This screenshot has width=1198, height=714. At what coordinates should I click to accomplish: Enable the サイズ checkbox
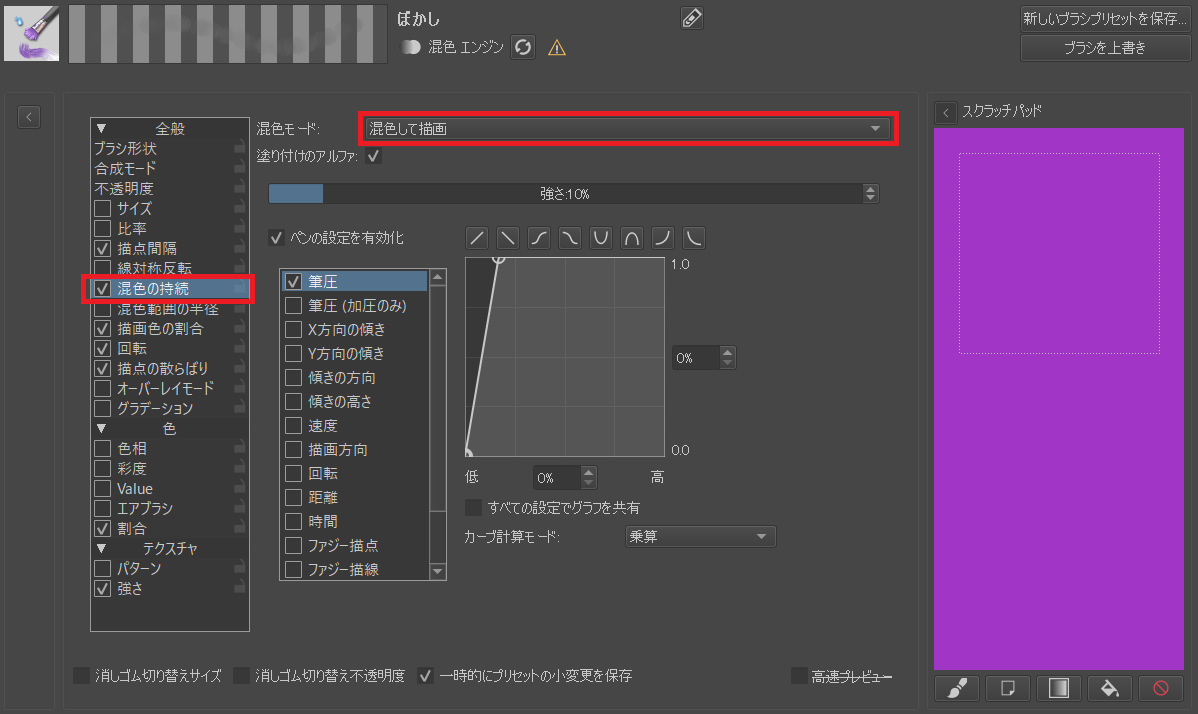tap(102, 208)
